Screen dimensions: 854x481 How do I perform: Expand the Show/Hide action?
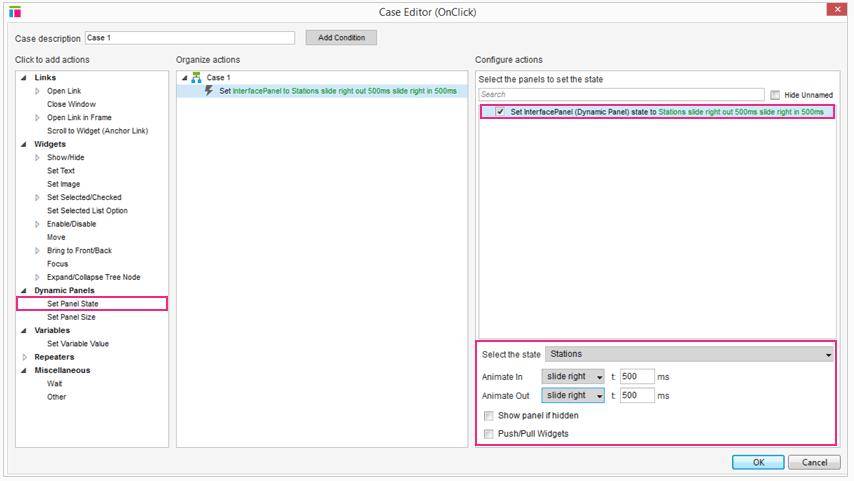[x=38, y=158]
